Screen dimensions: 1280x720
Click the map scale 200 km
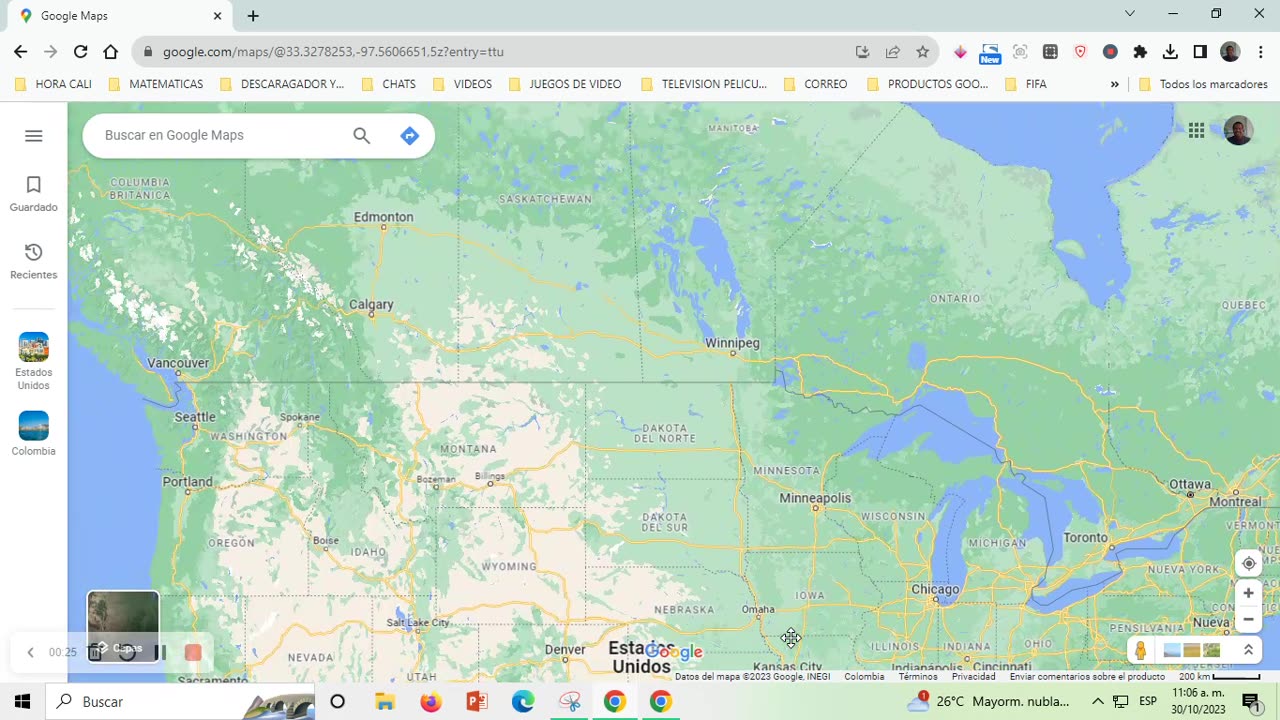click(x=1219, y=677)
